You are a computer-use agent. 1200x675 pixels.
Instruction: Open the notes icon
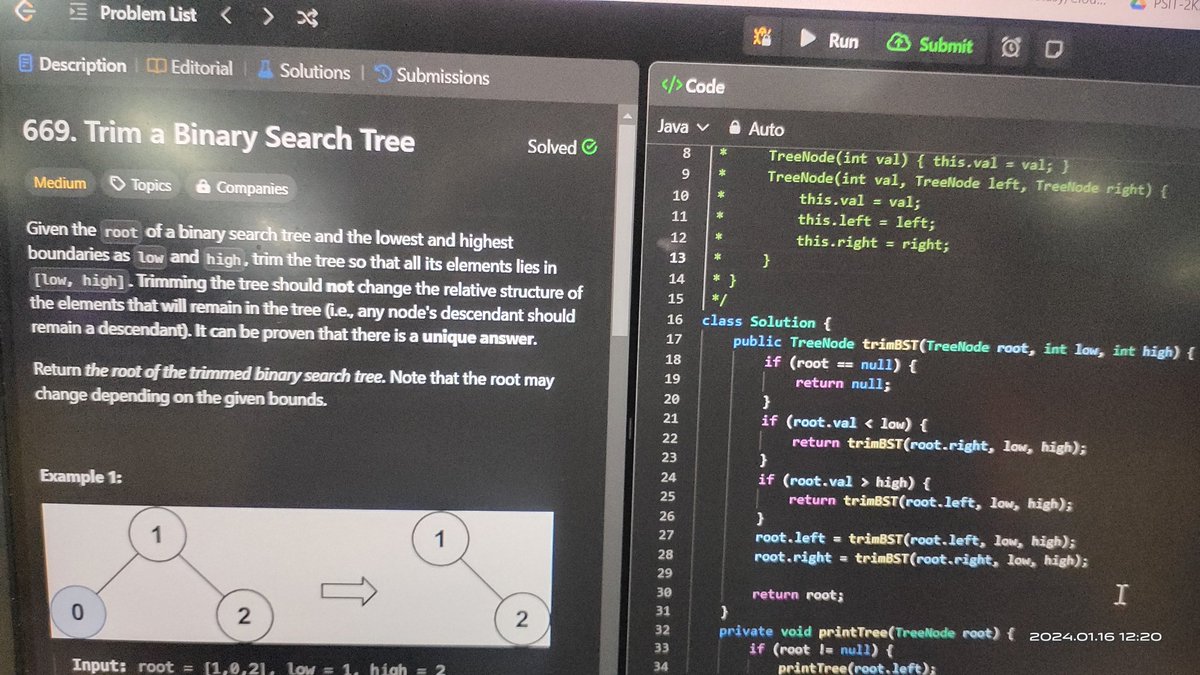pyautogui.click(x=1053, y=48)
